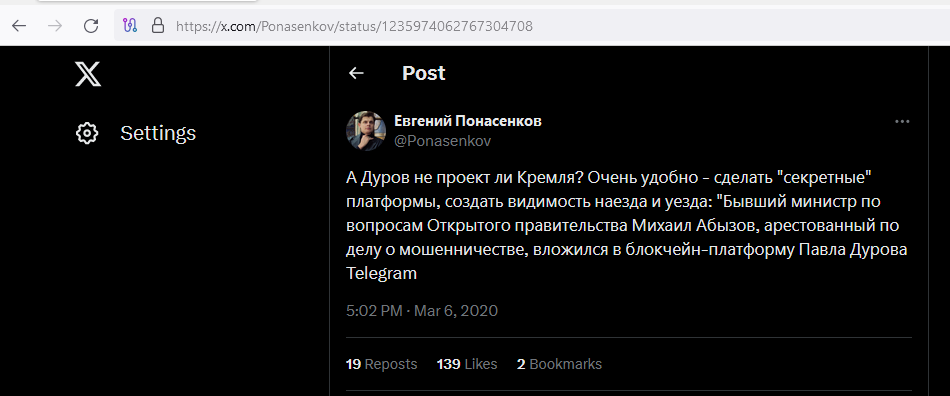Click the X logo icon
Image resolution: width=950 pixels, height=396 pixels.
88,74
